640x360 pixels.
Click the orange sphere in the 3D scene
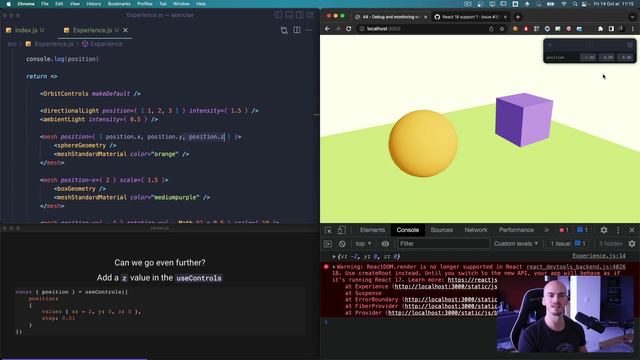click(423, 143)
